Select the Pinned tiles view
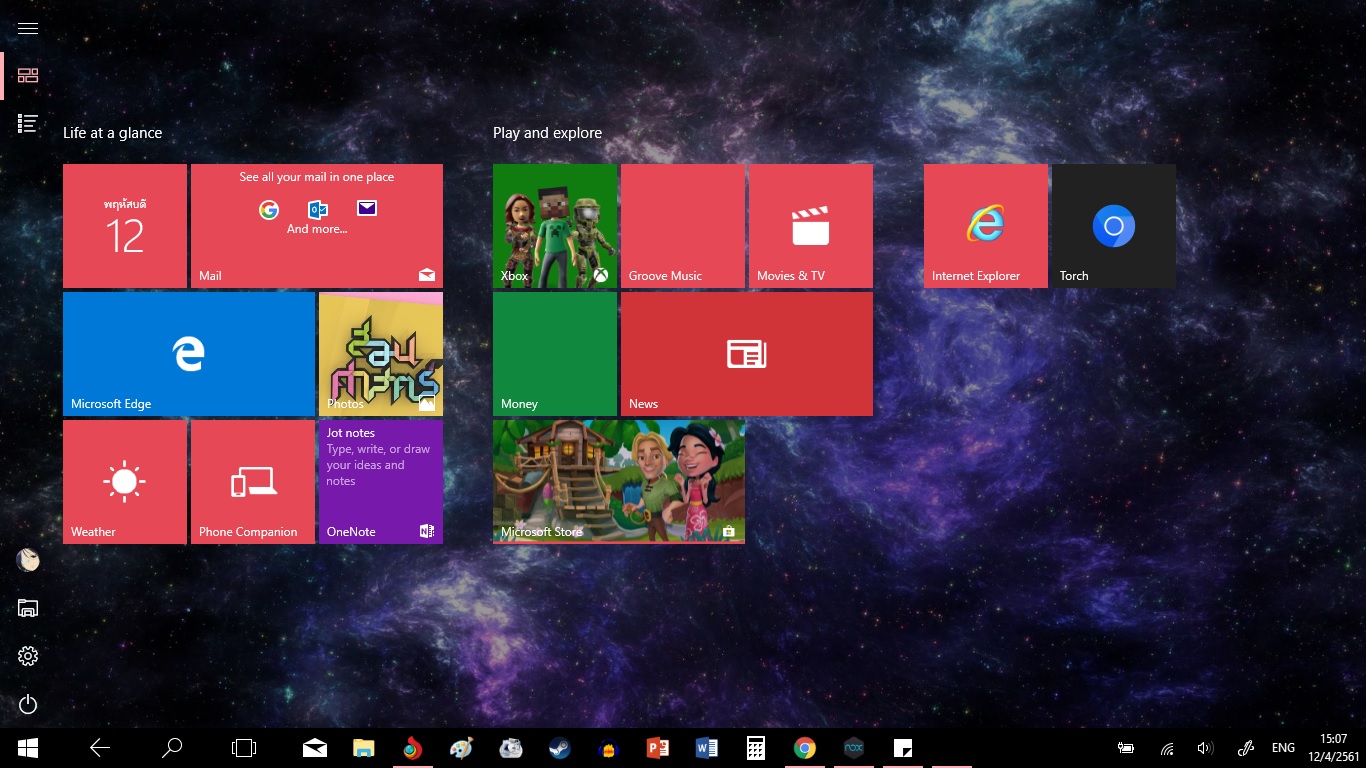This screenshot has height=768, width=1366. [x=28, y=76]
